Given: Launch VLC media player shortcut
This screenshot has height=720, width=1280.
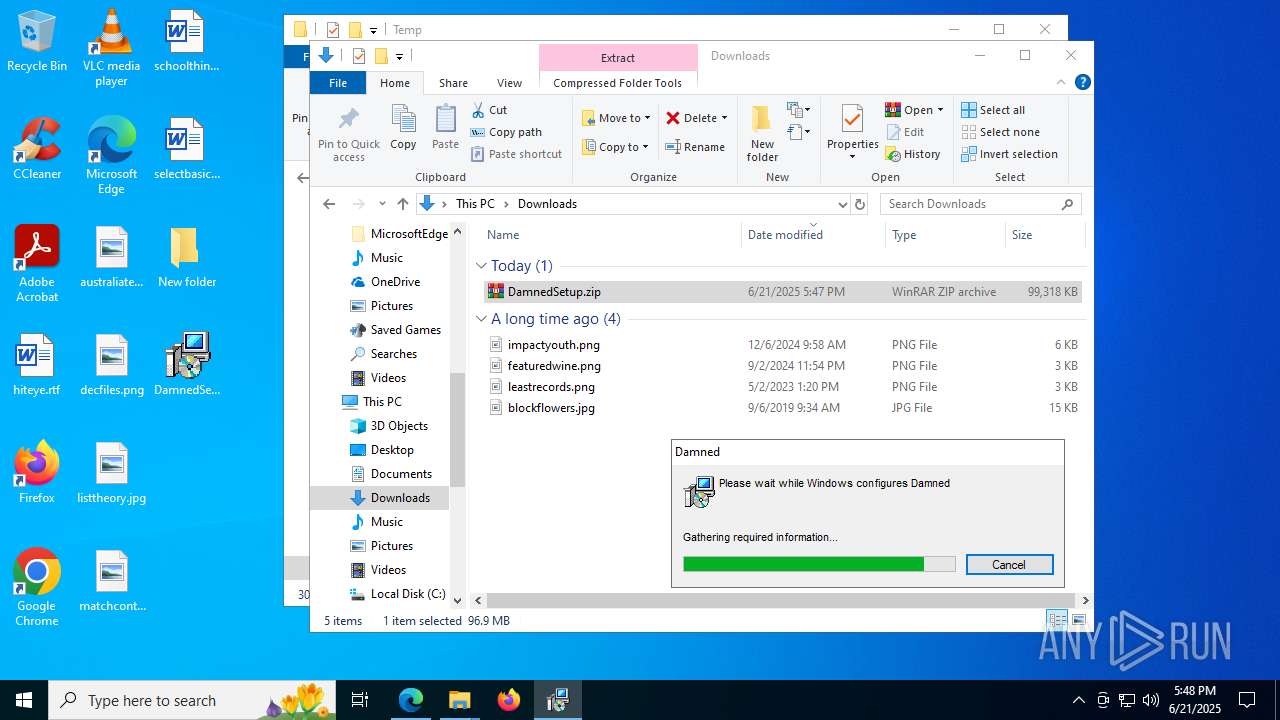Looking at the screenshot, I should click(x=111, y=48).
